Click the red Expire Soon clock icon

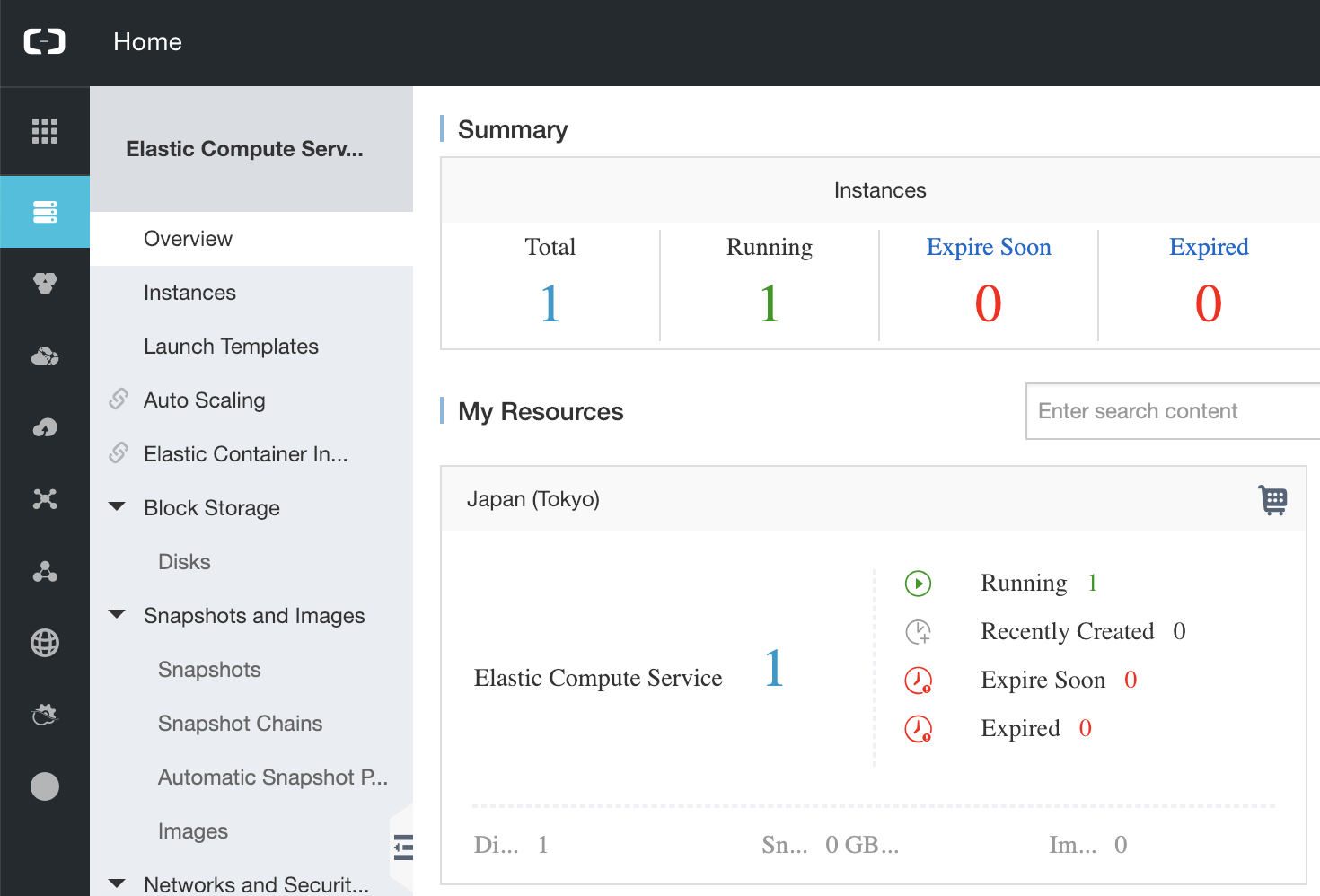click(918, 681)
